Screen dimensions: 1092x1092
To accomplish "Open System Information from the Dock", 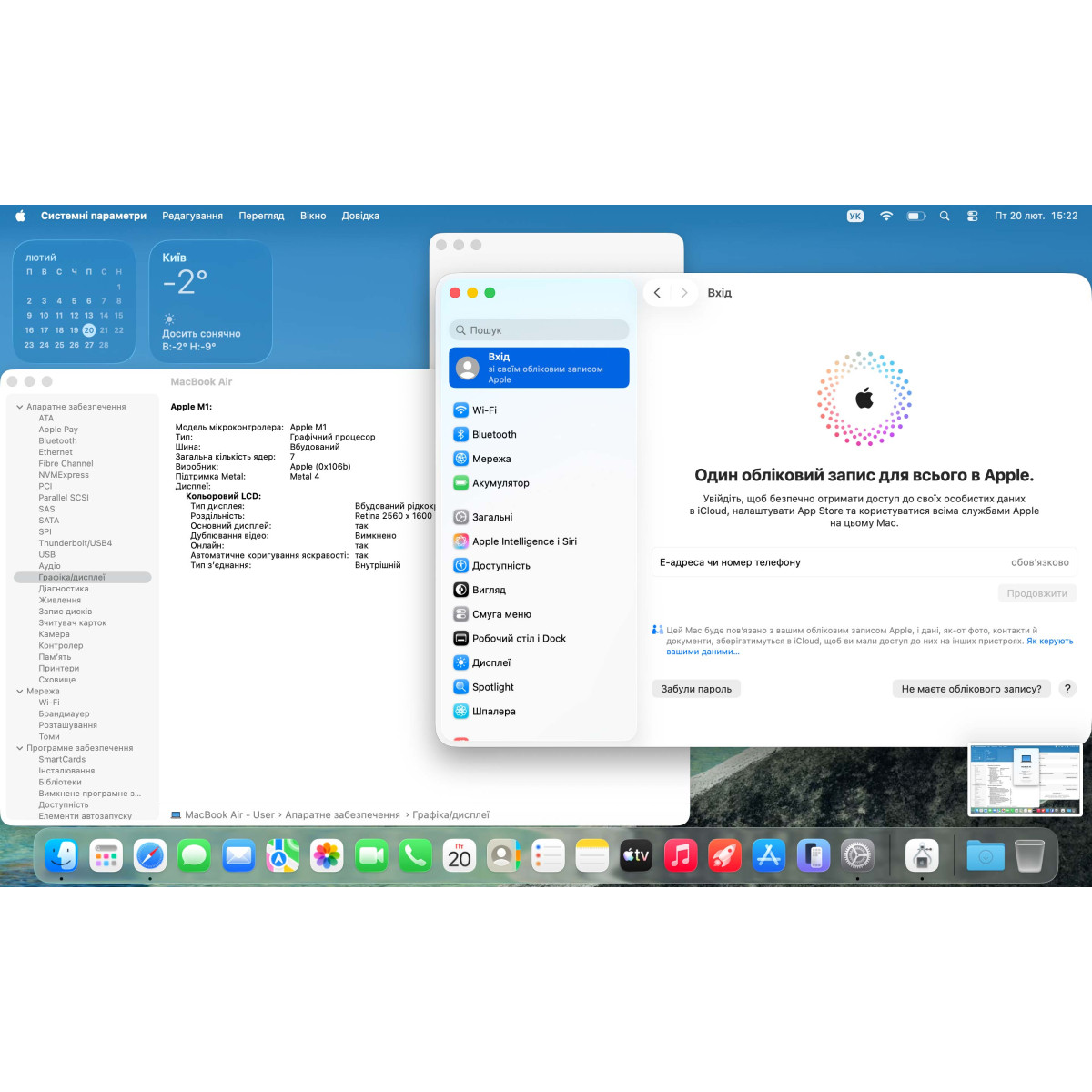I will pos(922,855).
